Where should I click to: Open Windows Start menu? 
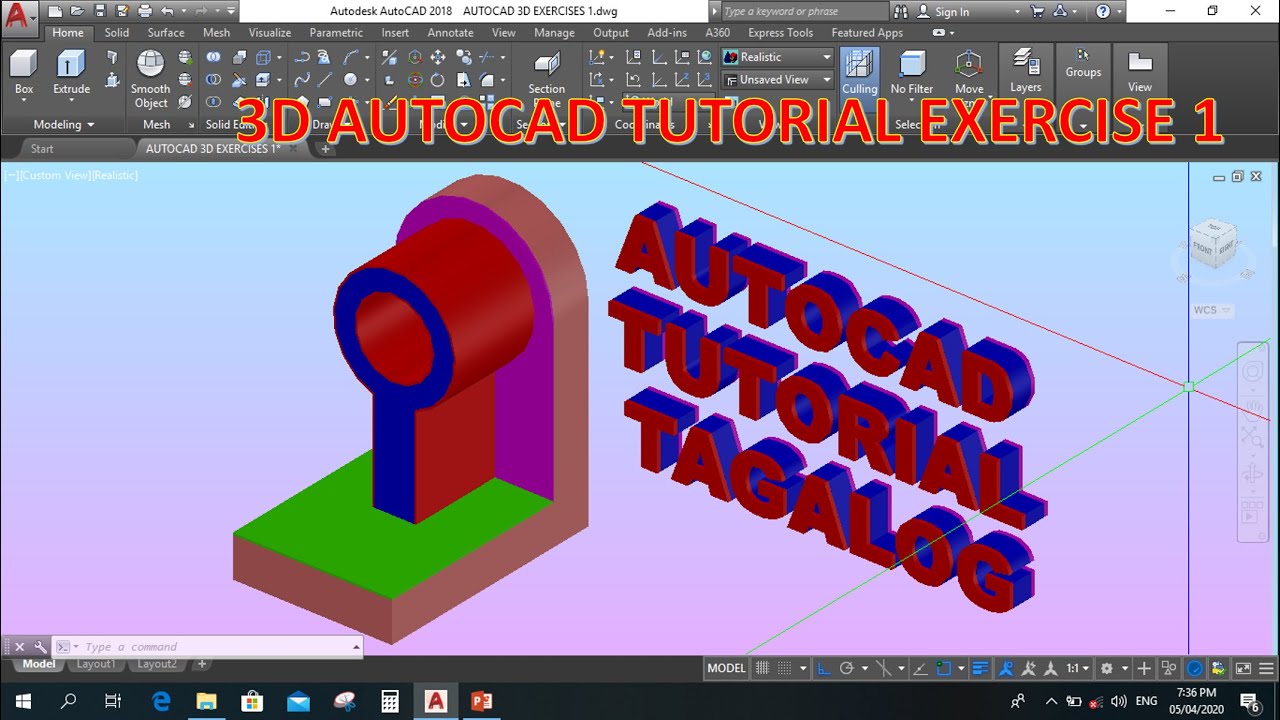pos(23,701)
